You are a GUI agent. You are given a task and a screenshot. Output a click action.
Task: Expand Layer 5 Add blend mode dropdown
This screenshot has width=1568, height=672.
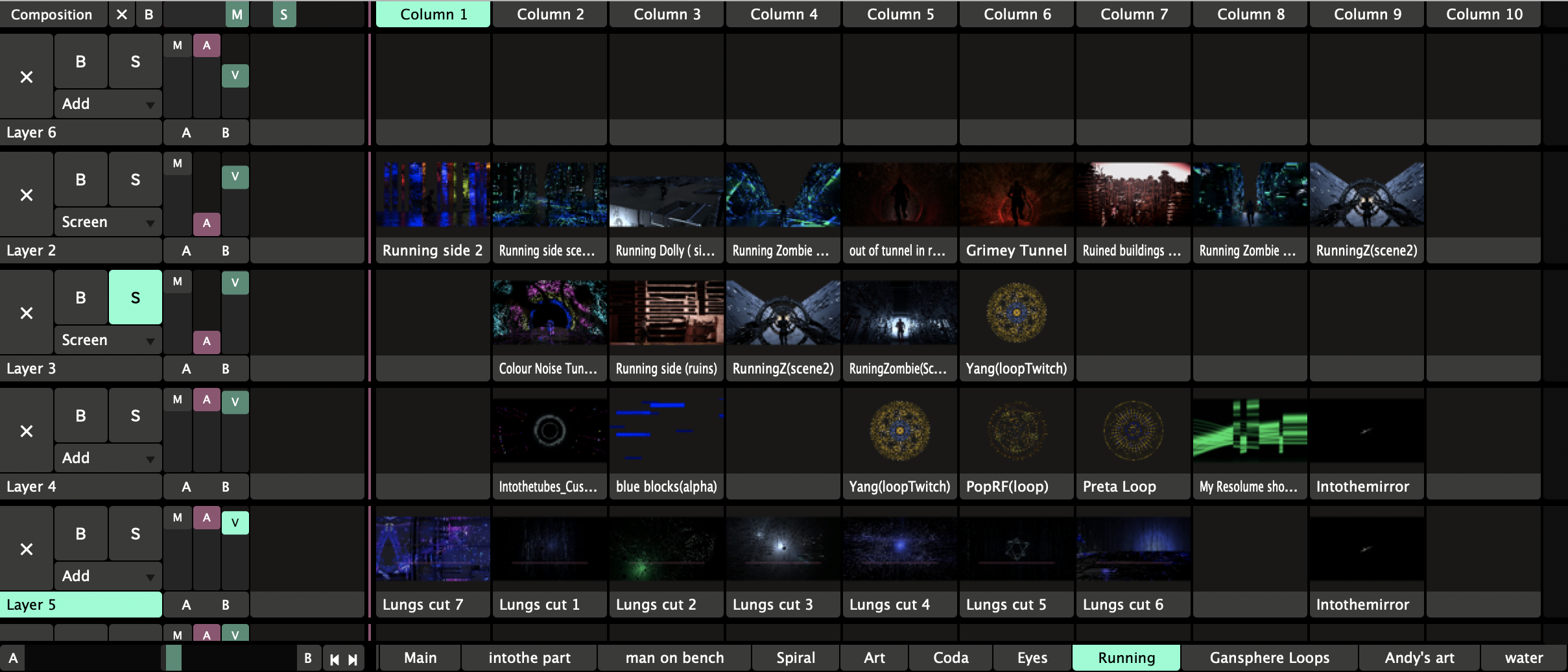108,576
